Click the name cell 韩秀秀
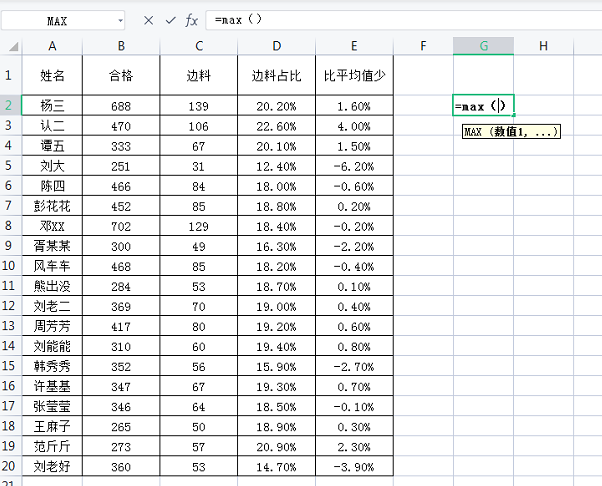Viewport: 602px width, 486px height. (52, 366)
